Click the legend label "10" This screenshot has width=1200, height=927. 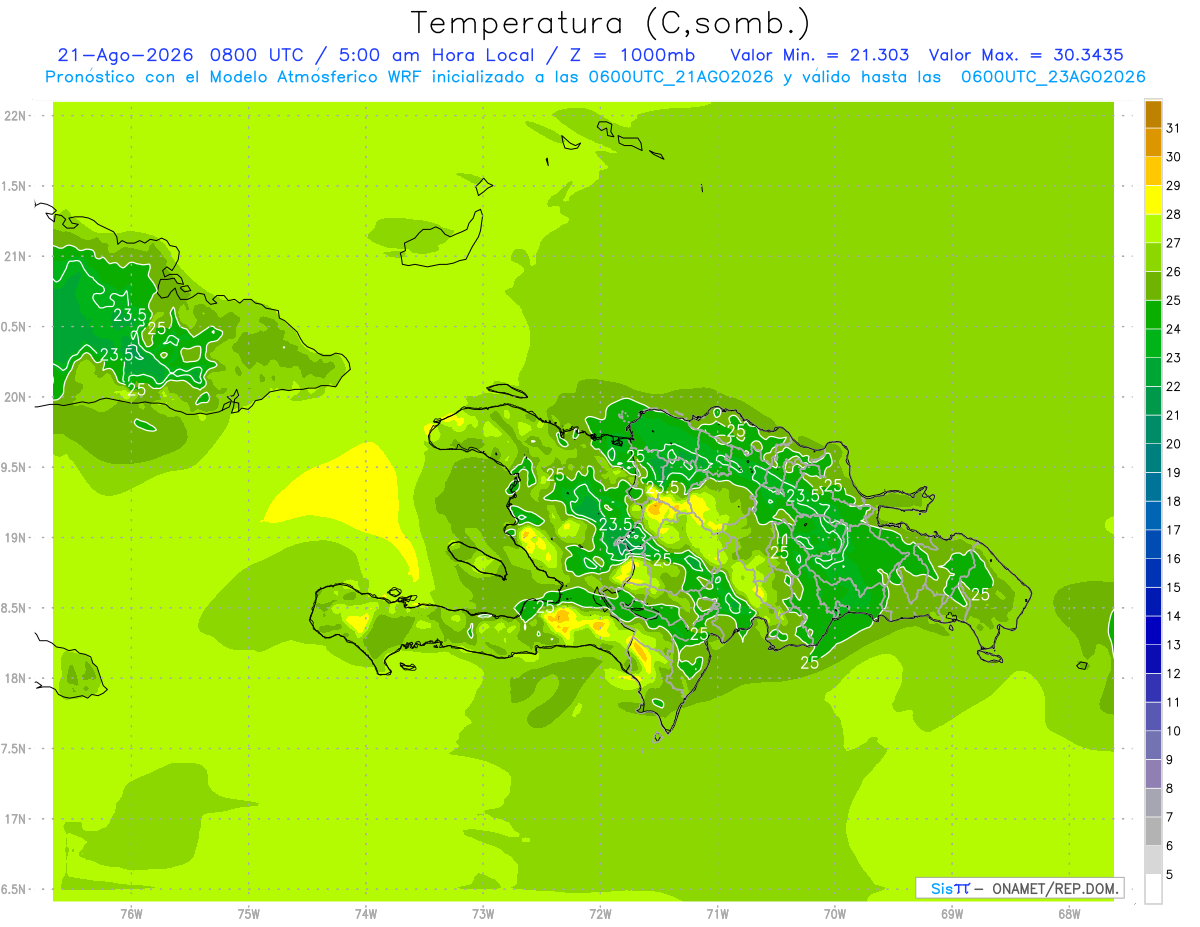coord(1174,731)
